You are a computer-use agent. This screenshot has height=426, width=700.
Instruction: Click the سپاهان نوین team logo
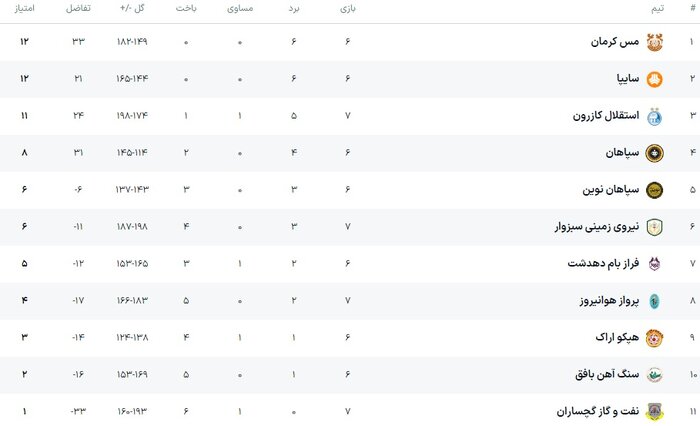pyautogui.click(x=654, y=190)
